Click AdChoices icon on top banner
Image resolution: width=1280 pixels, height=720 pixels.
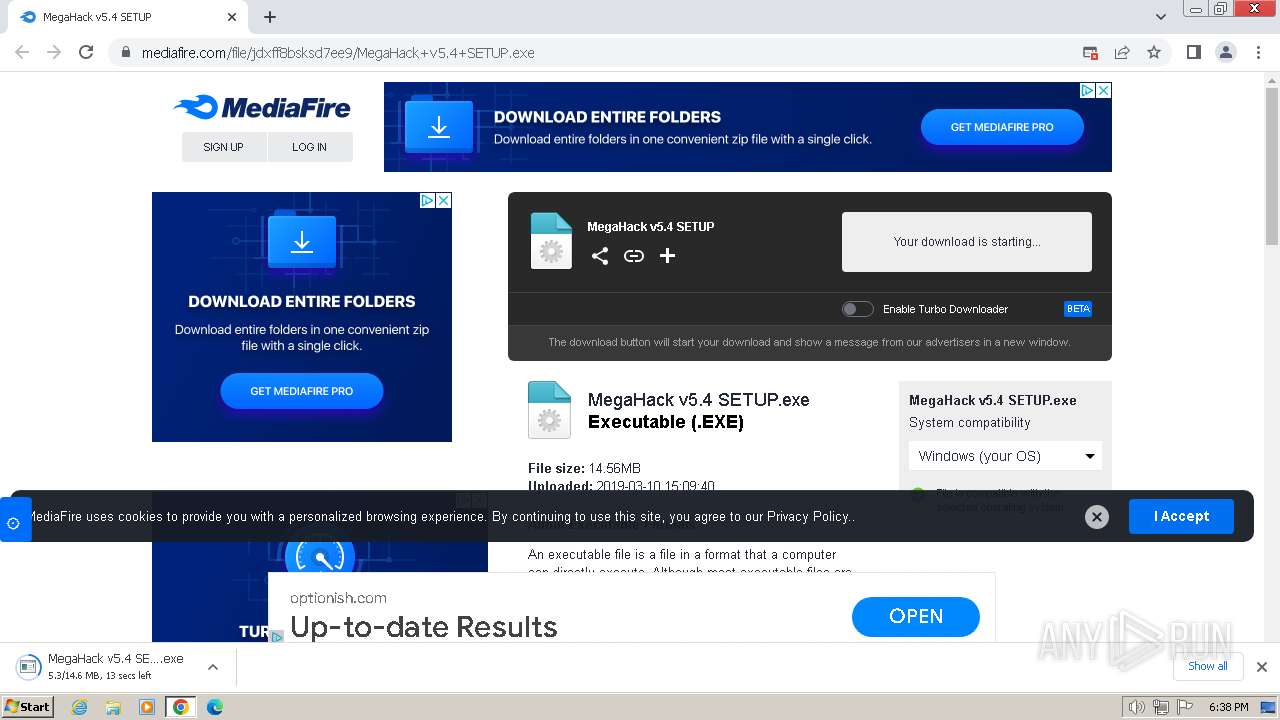tap(1087, 90)
